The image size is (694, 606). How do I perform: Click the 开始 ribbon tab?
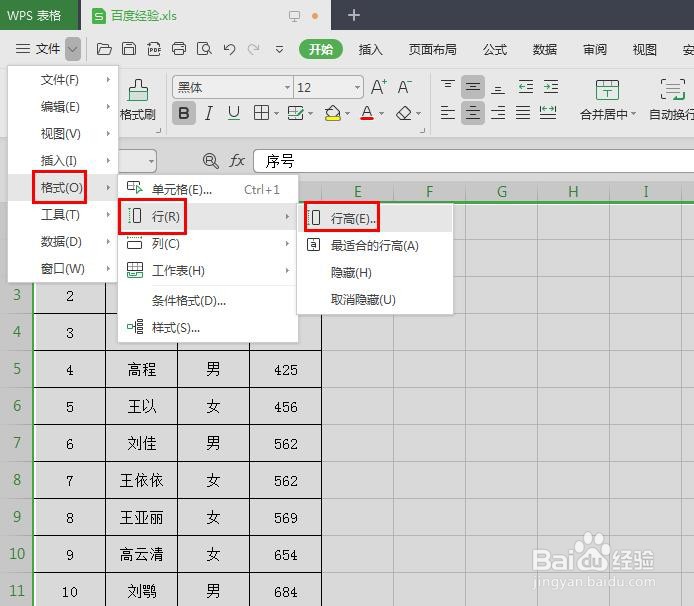tap(321, 49)
